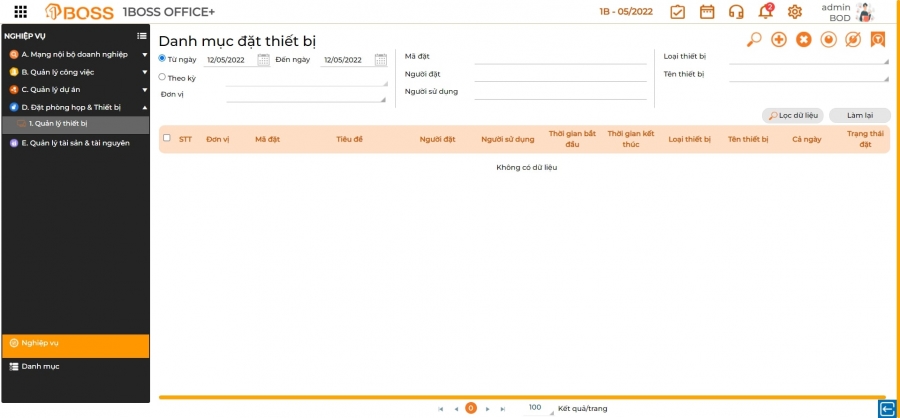This screenshot has width=900, height=418.
Task: Open the app launcher grid icon
Action: 21,12
